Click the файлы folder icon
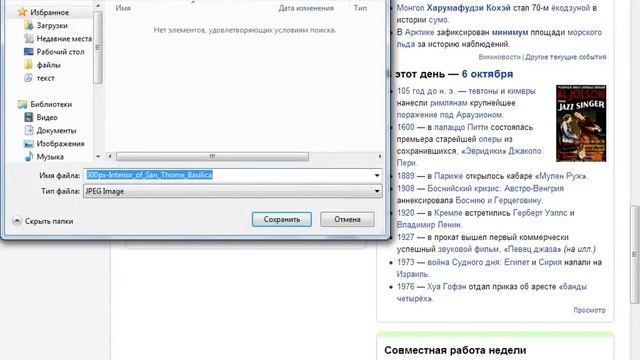This screenshot has width=640, height=360. tap(28, 64)
